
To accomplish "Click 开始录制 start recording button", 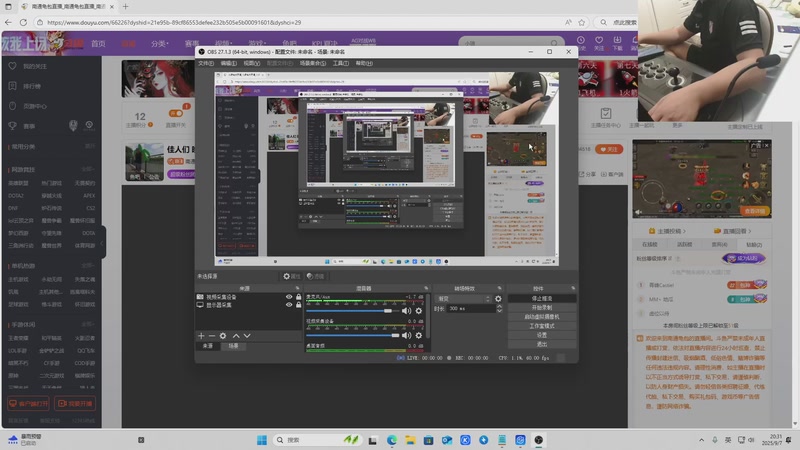I will 542,308.
